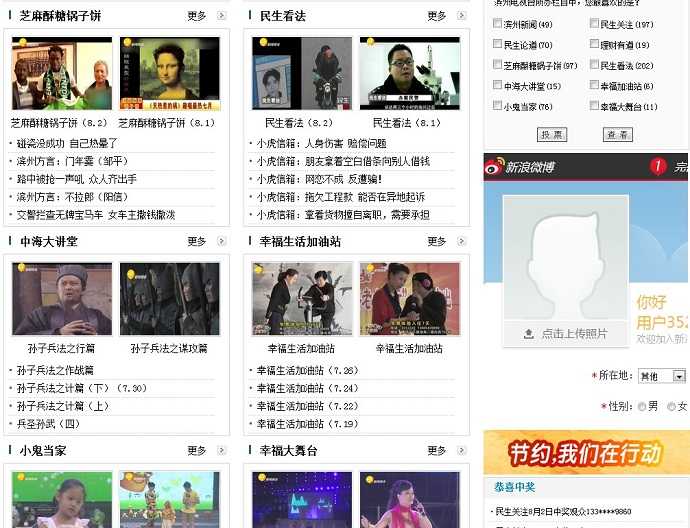Click the red step 1 badge

(657, 166)
